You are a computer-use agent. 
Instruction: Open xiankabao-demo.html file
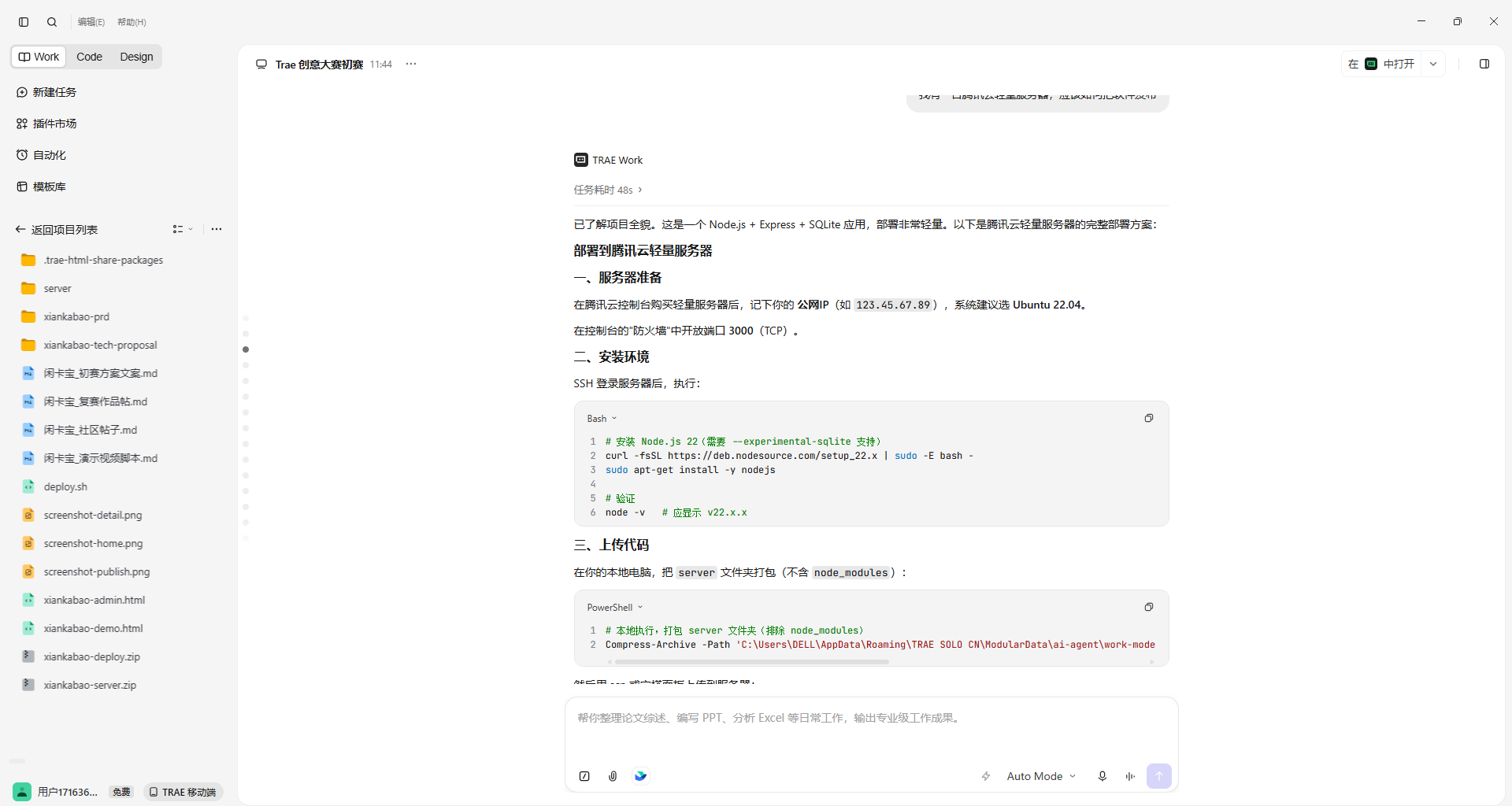coord(83,628)
